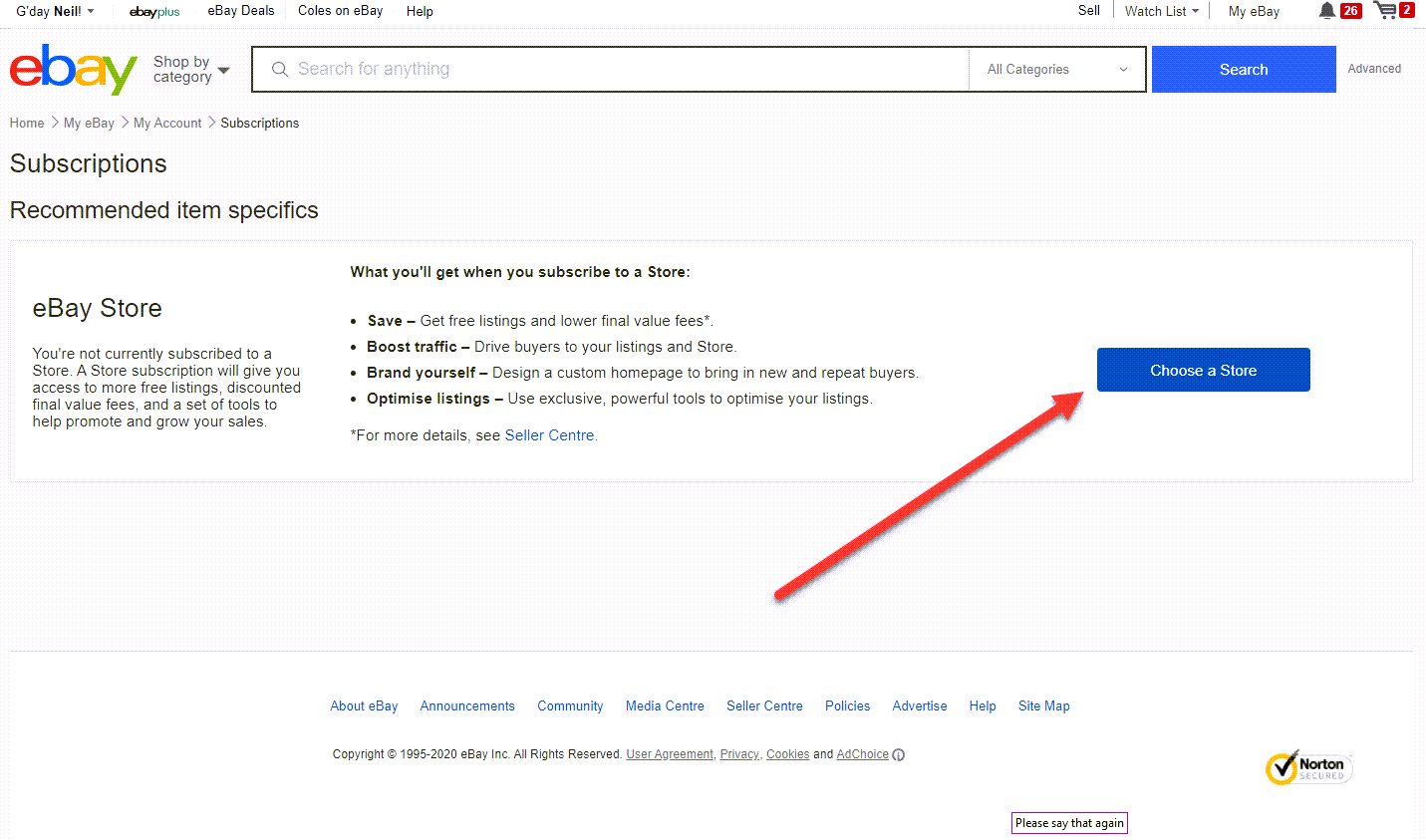
Task: Go to the Sell page
Action: click(x=1089, y=11)
